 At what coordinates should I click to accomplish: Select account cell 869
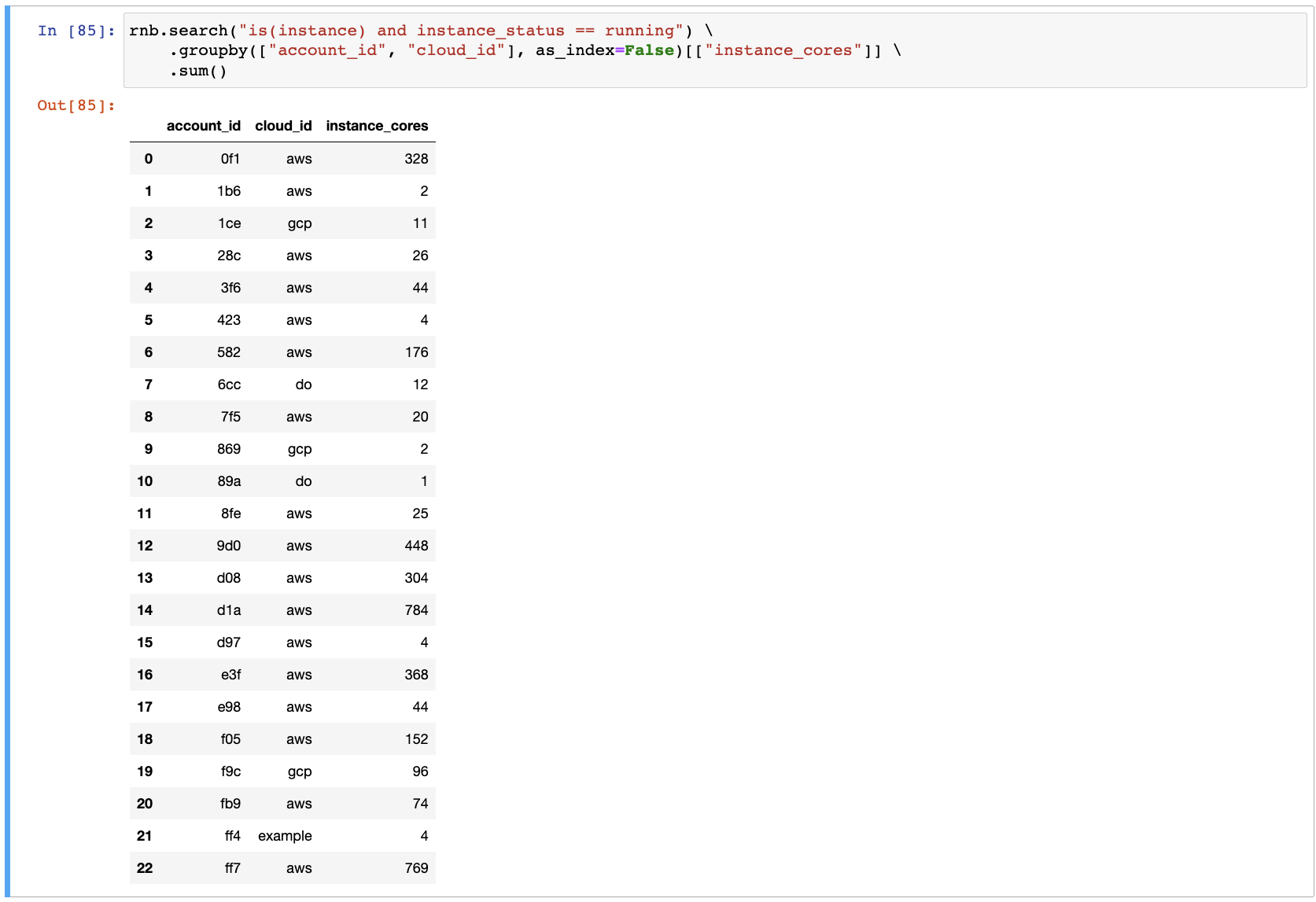point(229,449)
